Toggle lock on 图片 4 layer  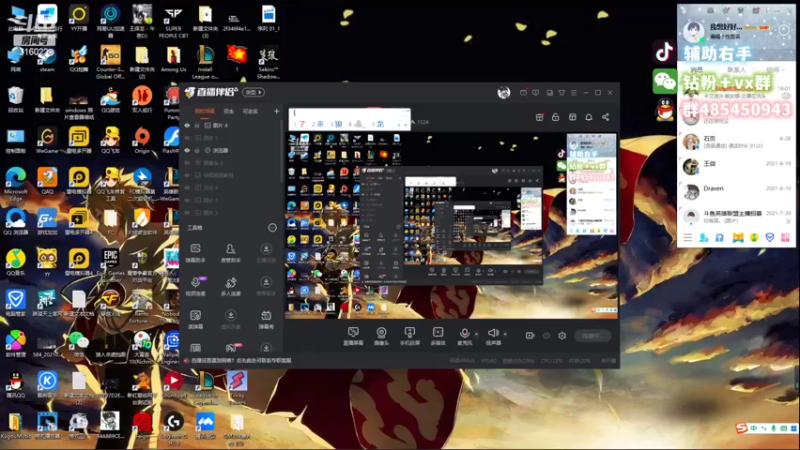[197, 126]
